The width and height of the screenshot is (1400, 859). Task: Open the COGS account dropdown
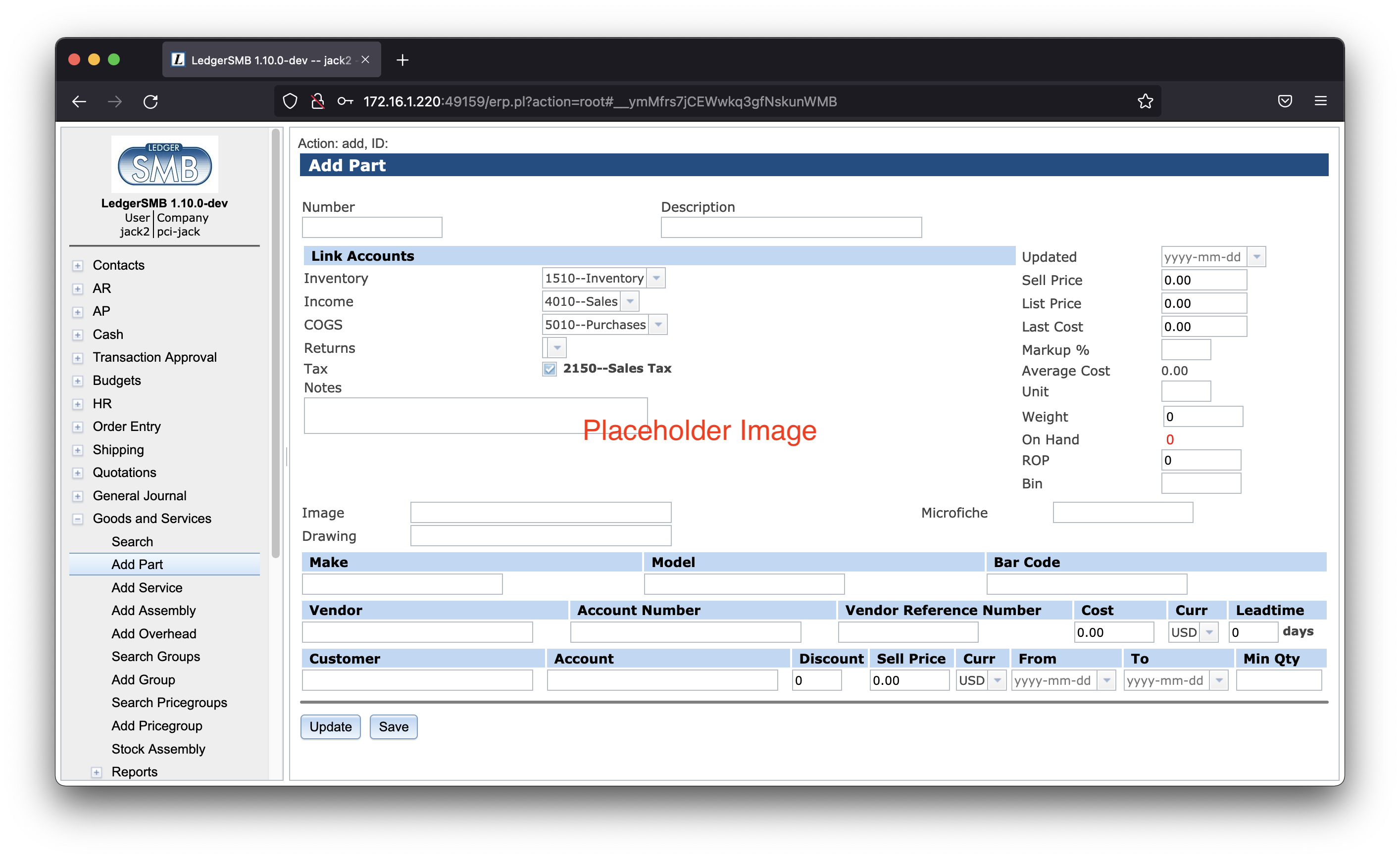pos(658,325)
